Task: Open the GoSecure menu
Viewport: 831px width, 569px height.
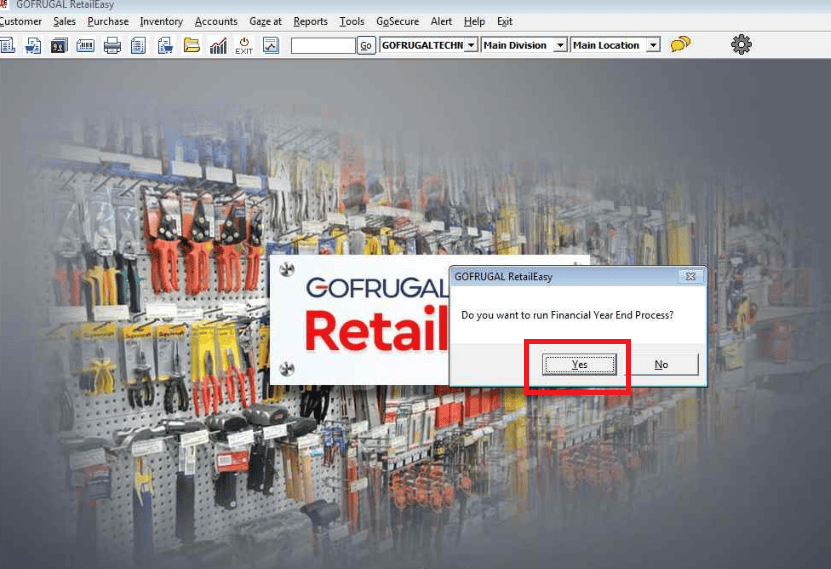Action: pos(397,21)
